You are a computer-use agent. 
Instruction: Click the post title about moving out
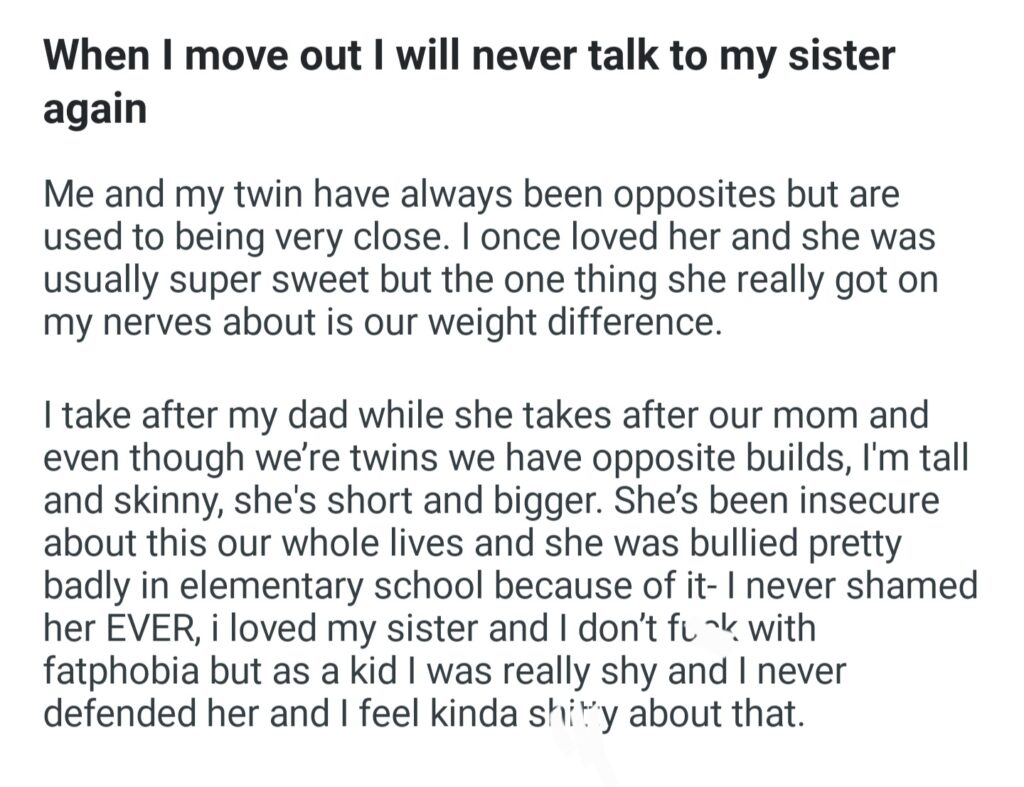pyautogui.click(x=468, y=54)
